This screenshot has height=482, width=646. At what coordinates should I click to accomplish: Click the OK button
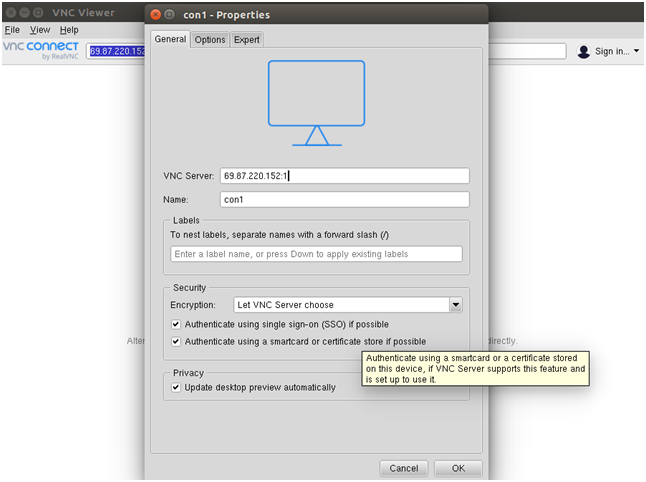point(458,468)
